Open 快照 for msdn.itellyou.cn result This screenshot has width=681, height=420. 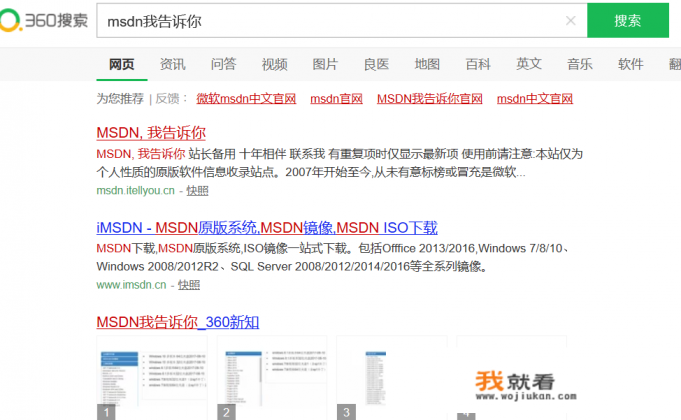tap(198, 191)
